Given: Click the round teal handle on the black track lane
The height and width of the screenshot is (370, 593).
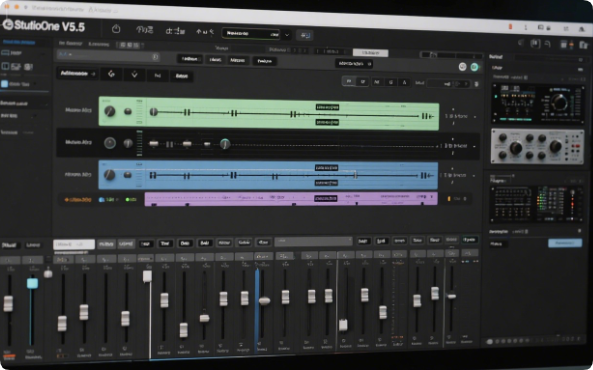Looking at the screenshot, I should (x=225, y=144).
